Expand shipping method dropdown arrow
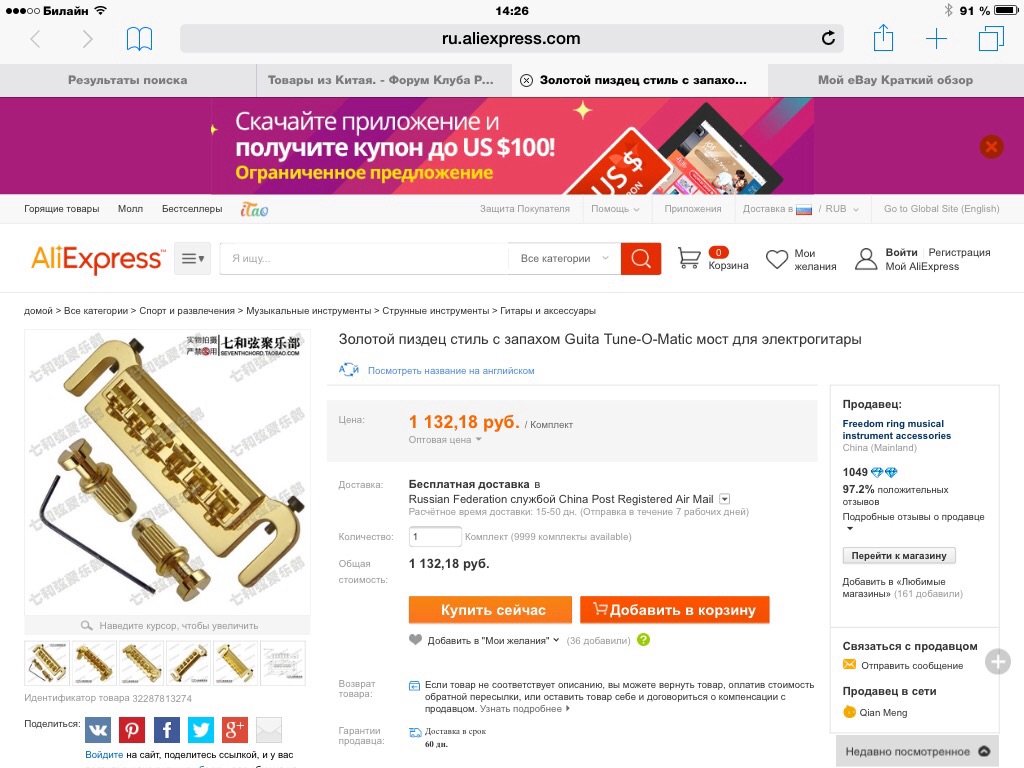1024x768 pixels. pyautogui.click(x=724, y=499)
